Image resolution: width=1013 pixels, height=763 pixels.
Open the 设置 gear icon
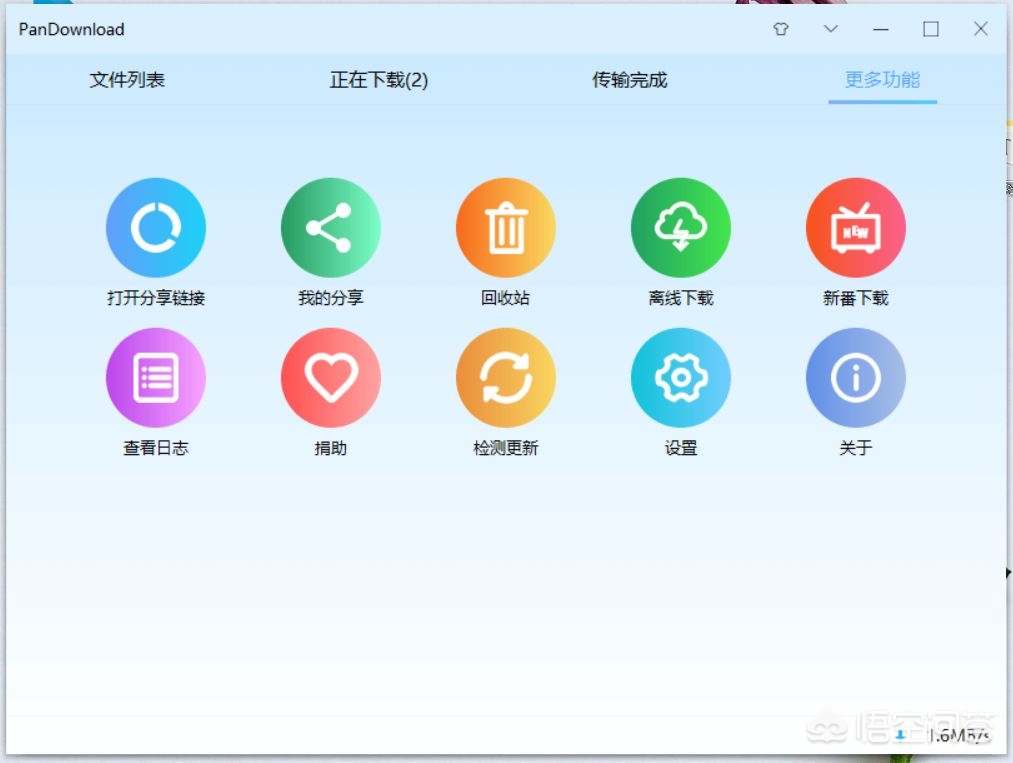coord(681,377)
